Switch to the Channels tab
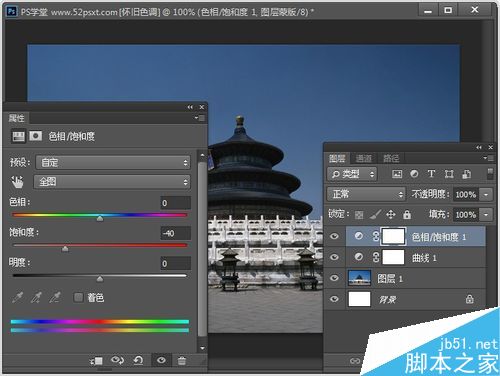Viewport: 500px width, 376px height. [x=363, y=158]
